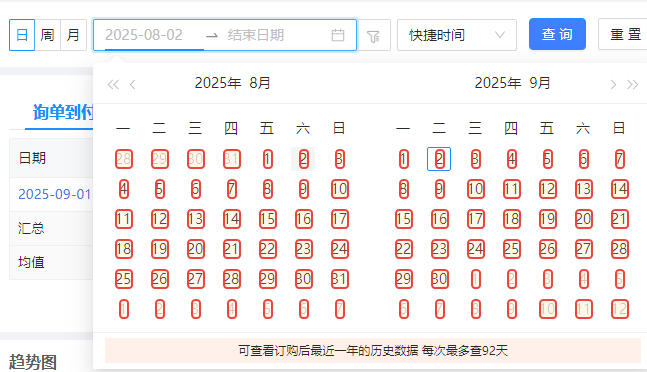This screenshot has width=647, height=372.
Task: Select the 日 (day) granularity option
Action: click(x=22, y=35)
